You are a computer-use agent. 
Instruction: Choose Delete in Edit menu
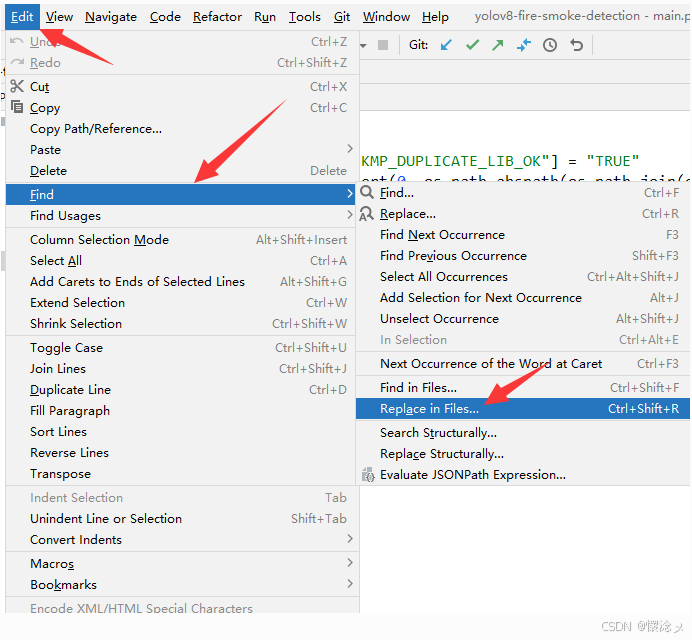coord(181,171)
